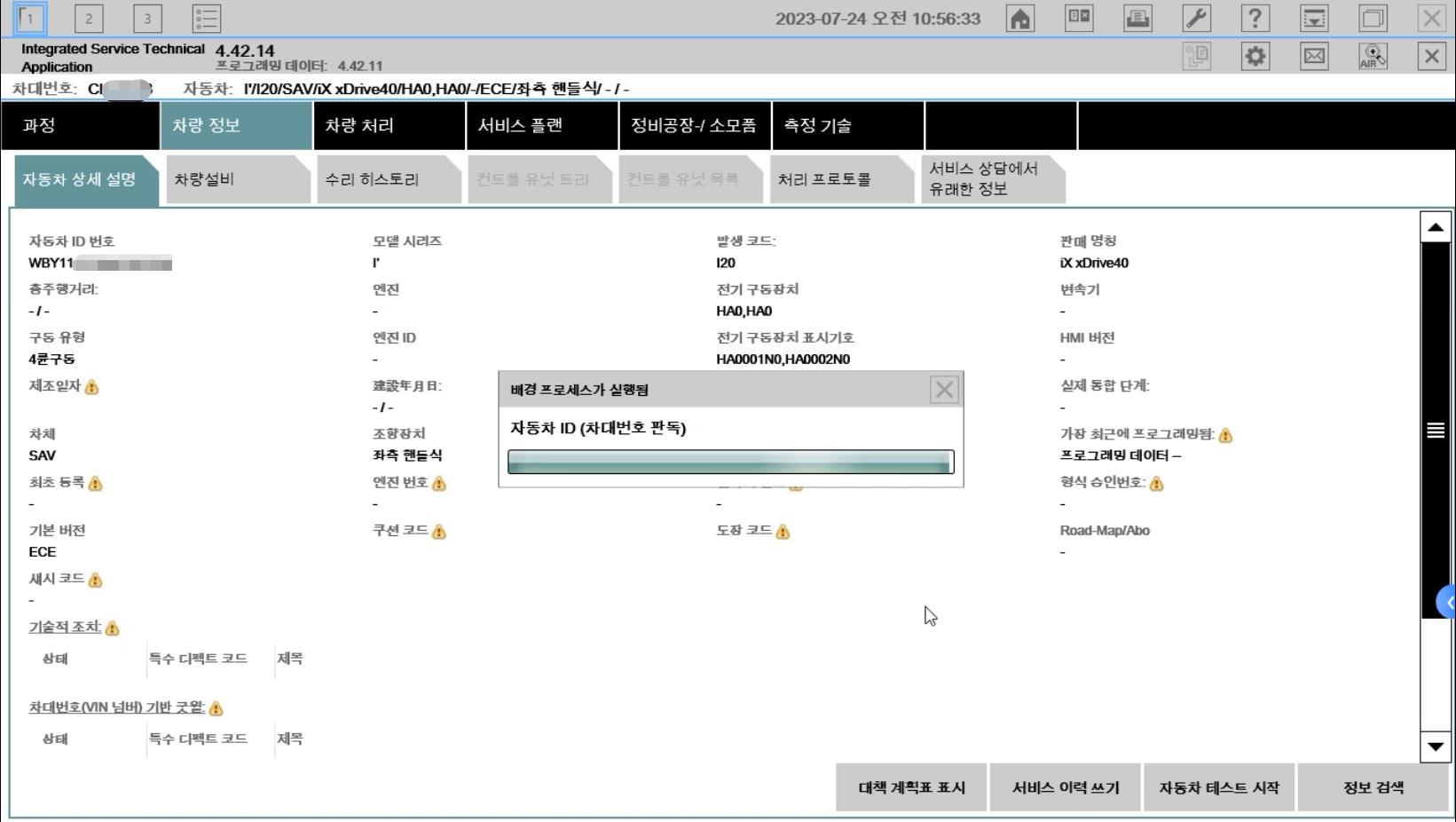Click warning icon next to 엔진 번호
The width and height of the screenshot is (1456, 822).
[x=438, y=484]
